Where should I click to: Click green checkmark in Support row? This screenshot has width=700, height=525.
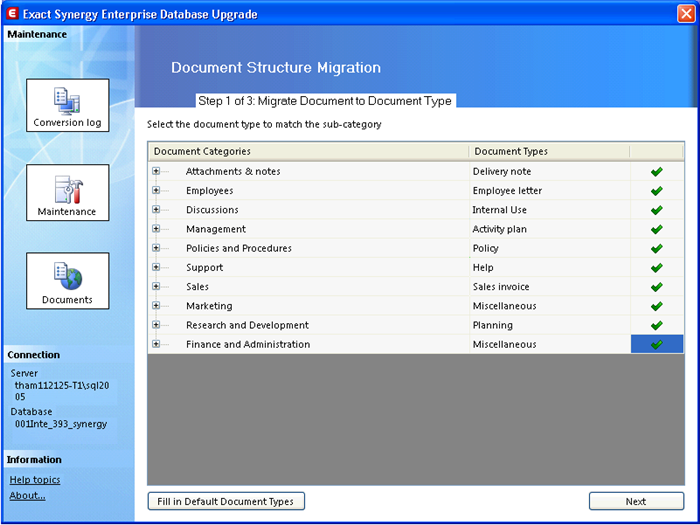pos(656,267)
